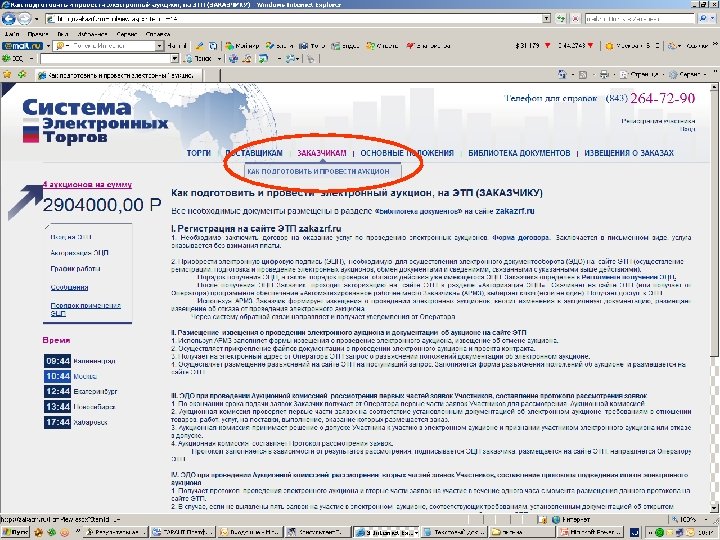Viewport: 720px width, 540px height.
Task: Click the ICQ flower icon on ICQ toolbar
Action: tap(6, 59)
